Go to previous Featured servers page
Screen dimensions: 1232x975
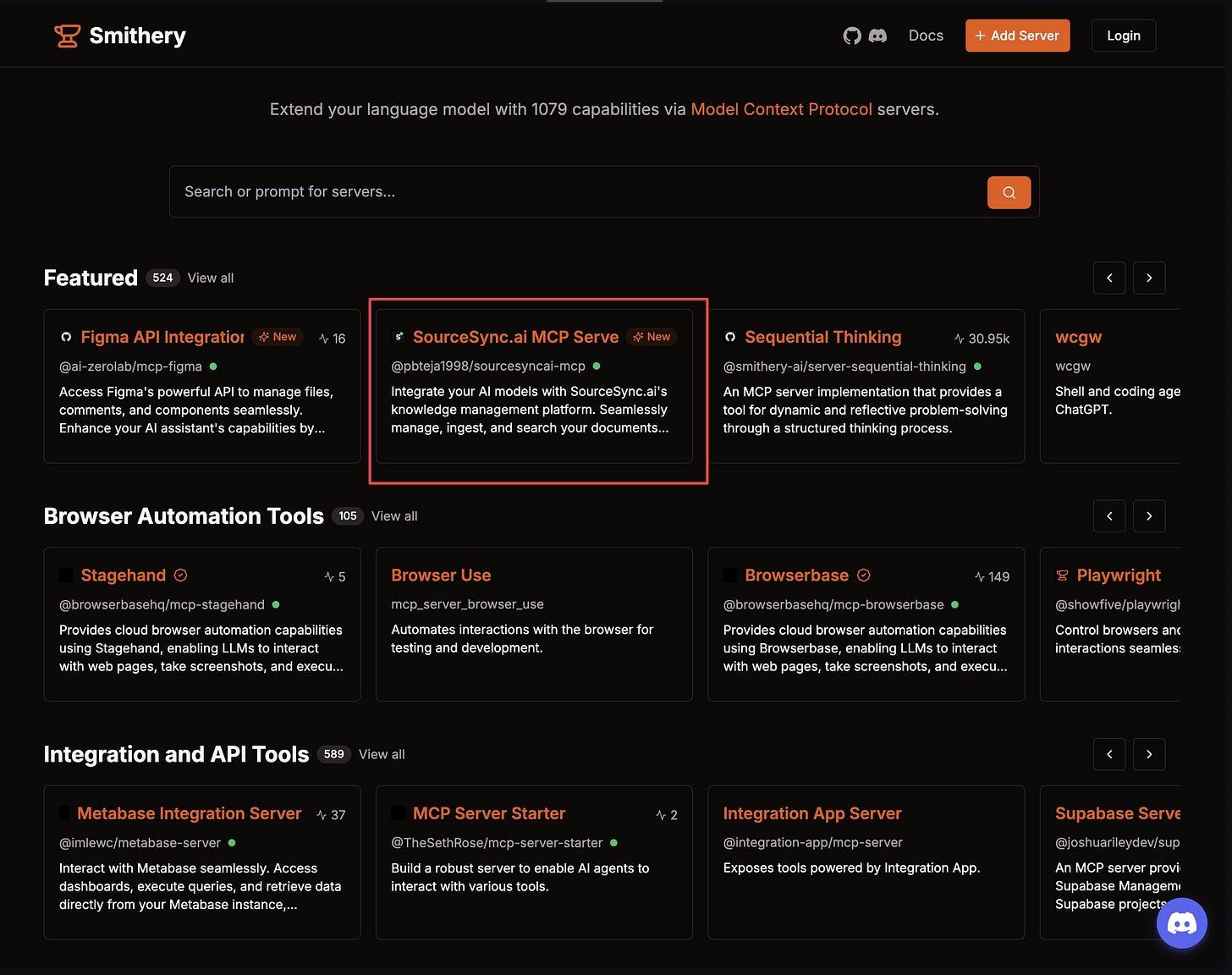click(x=1109, y=278)
